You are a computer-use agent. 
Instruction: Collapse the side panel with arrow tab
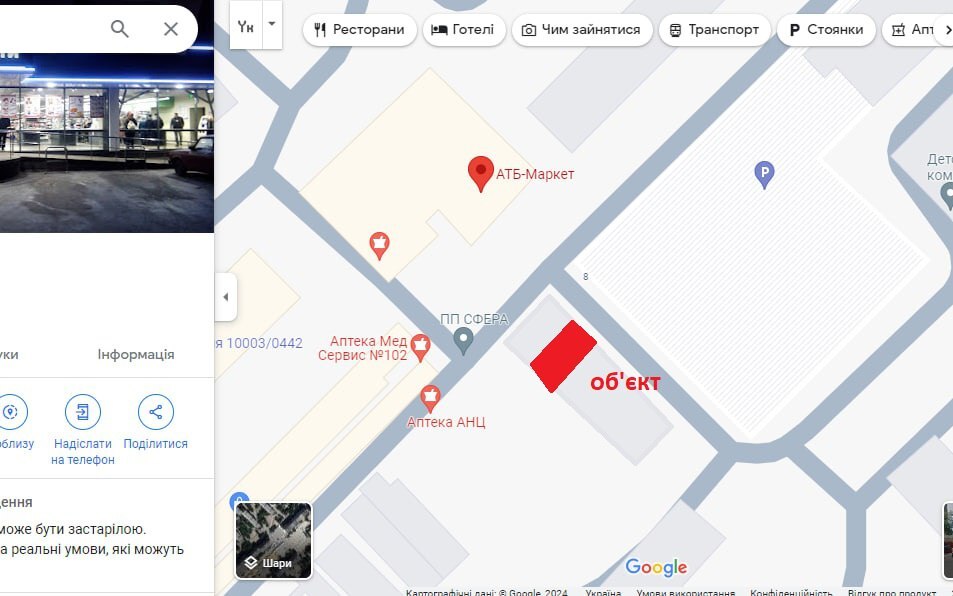coord(225,297)
